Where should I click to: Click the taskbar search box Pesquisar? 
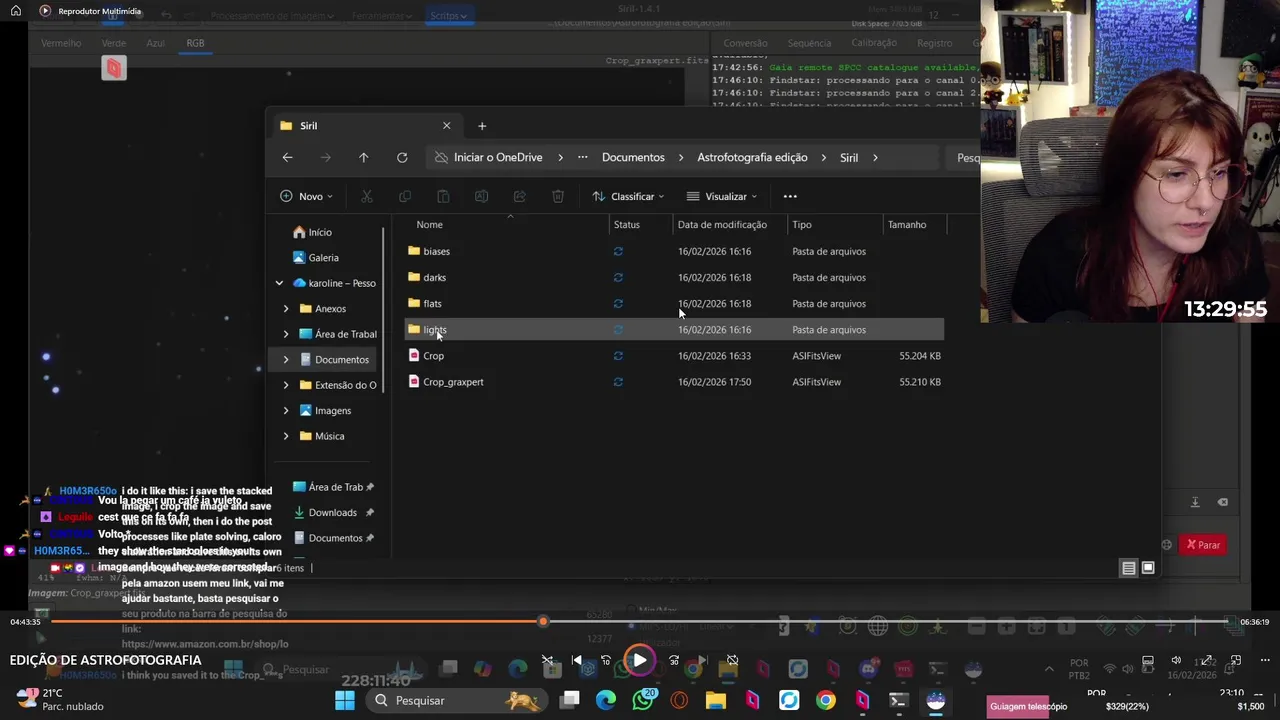[456, 701]
